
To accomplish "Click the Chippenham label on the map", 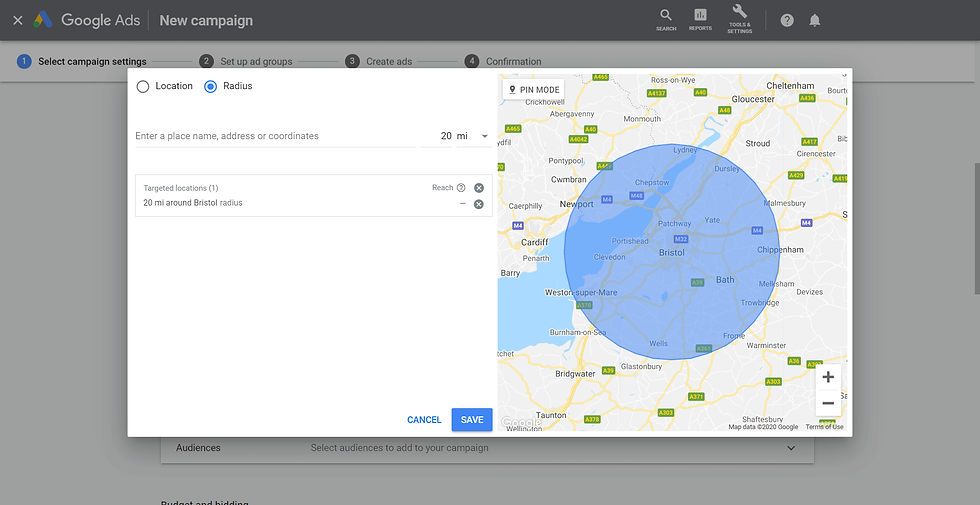I will 780,249.
